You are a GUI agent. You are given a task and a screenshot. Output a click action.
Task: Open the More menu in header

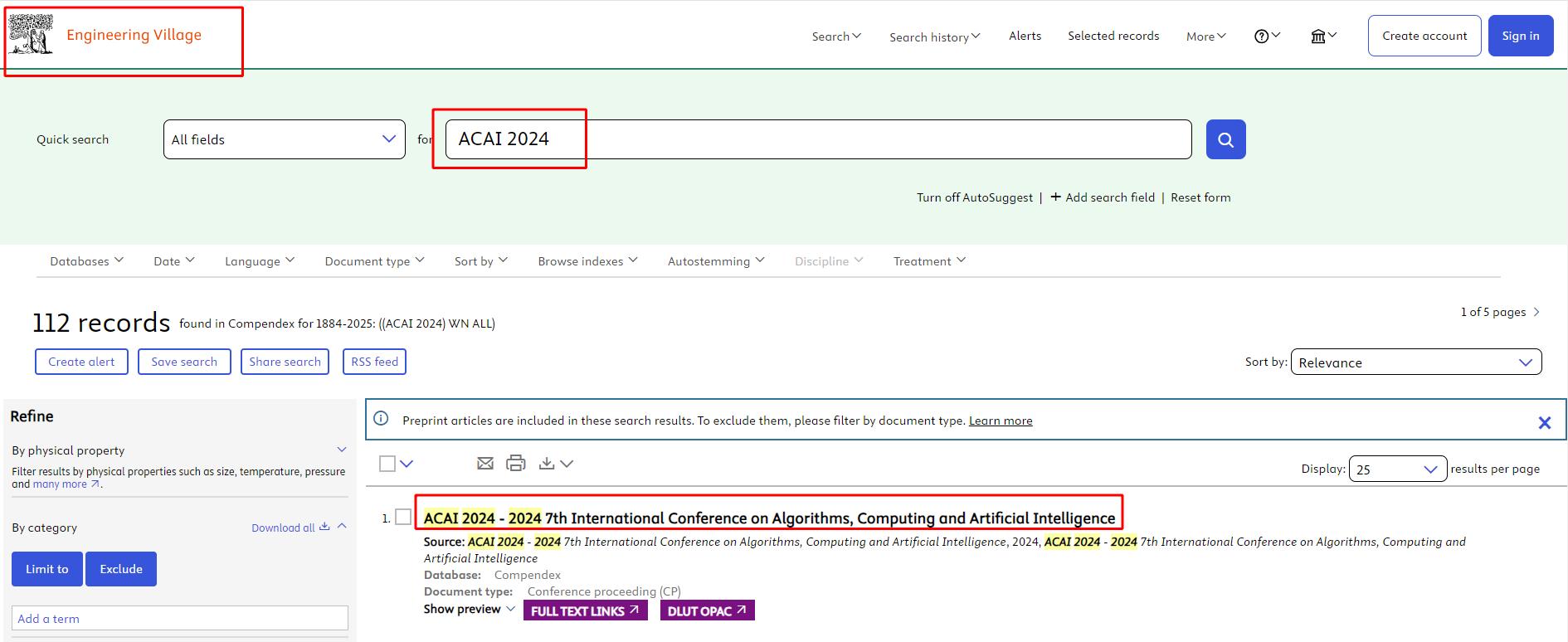tap(1205, 36)
